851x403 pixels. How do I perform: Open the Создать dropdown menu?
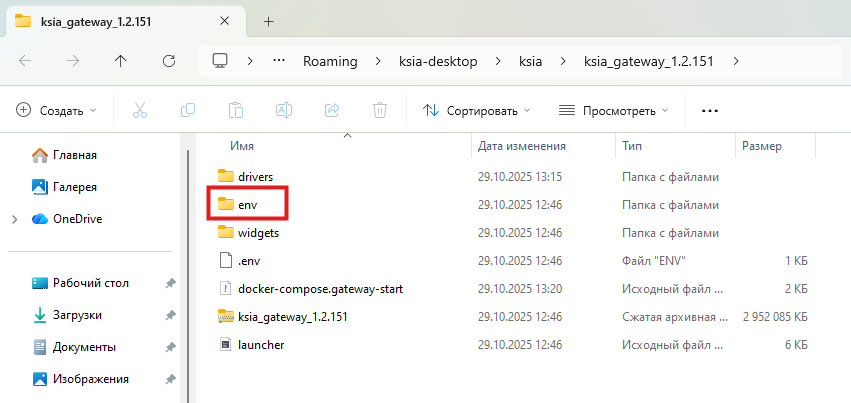[x=57, y=110]
